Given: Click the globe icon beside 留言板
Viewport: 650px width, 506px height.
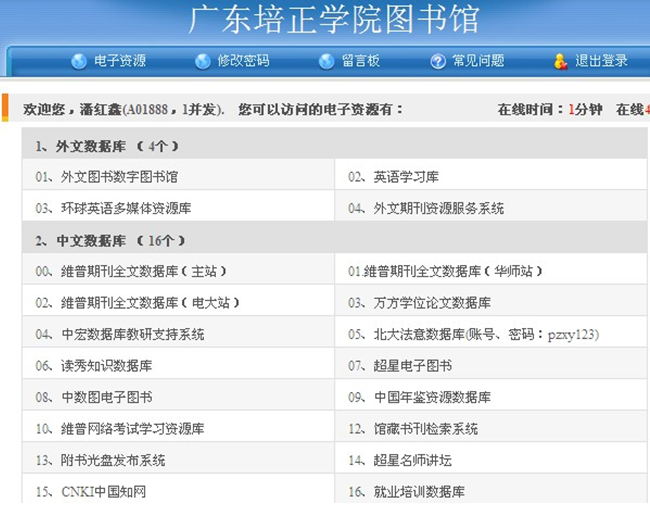Looking at the screenshot, I should [326, 61].
